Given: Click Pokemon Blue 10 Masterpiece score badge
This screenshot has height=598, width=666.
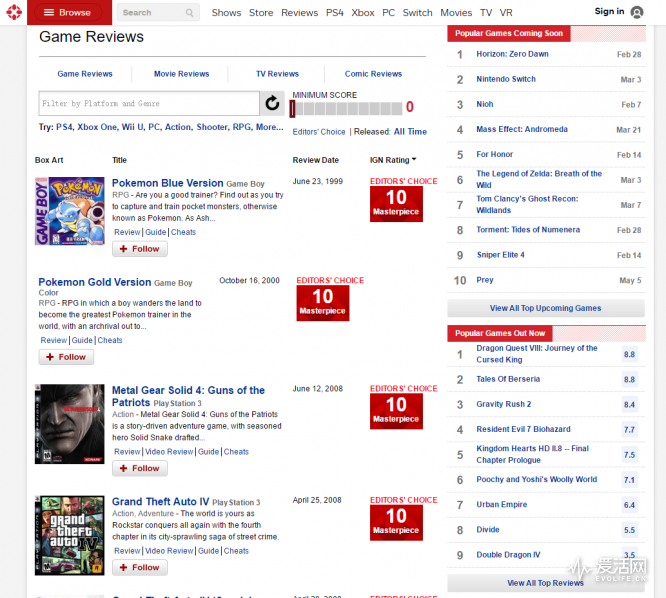Looking at the screenshot, I should click(x=396, y=204).
